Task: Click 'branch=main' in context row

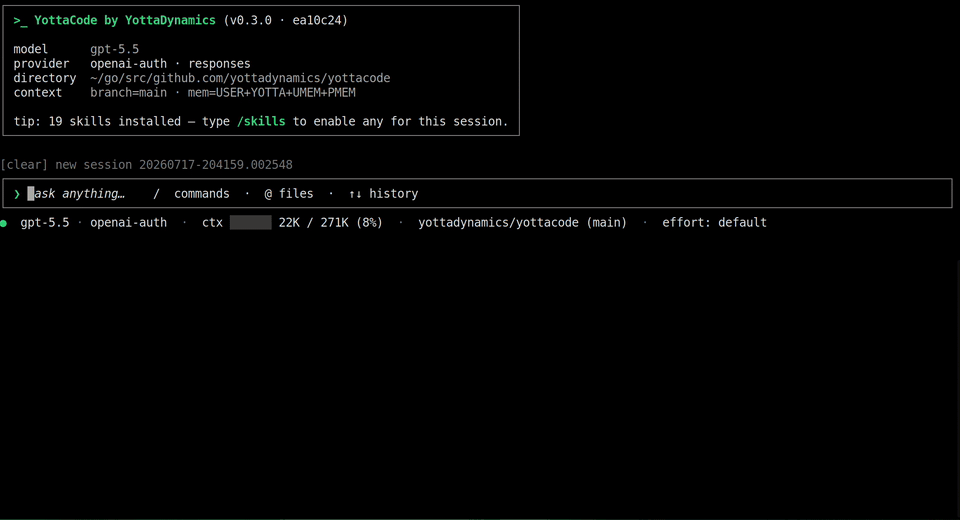Action: click(128, 92)
